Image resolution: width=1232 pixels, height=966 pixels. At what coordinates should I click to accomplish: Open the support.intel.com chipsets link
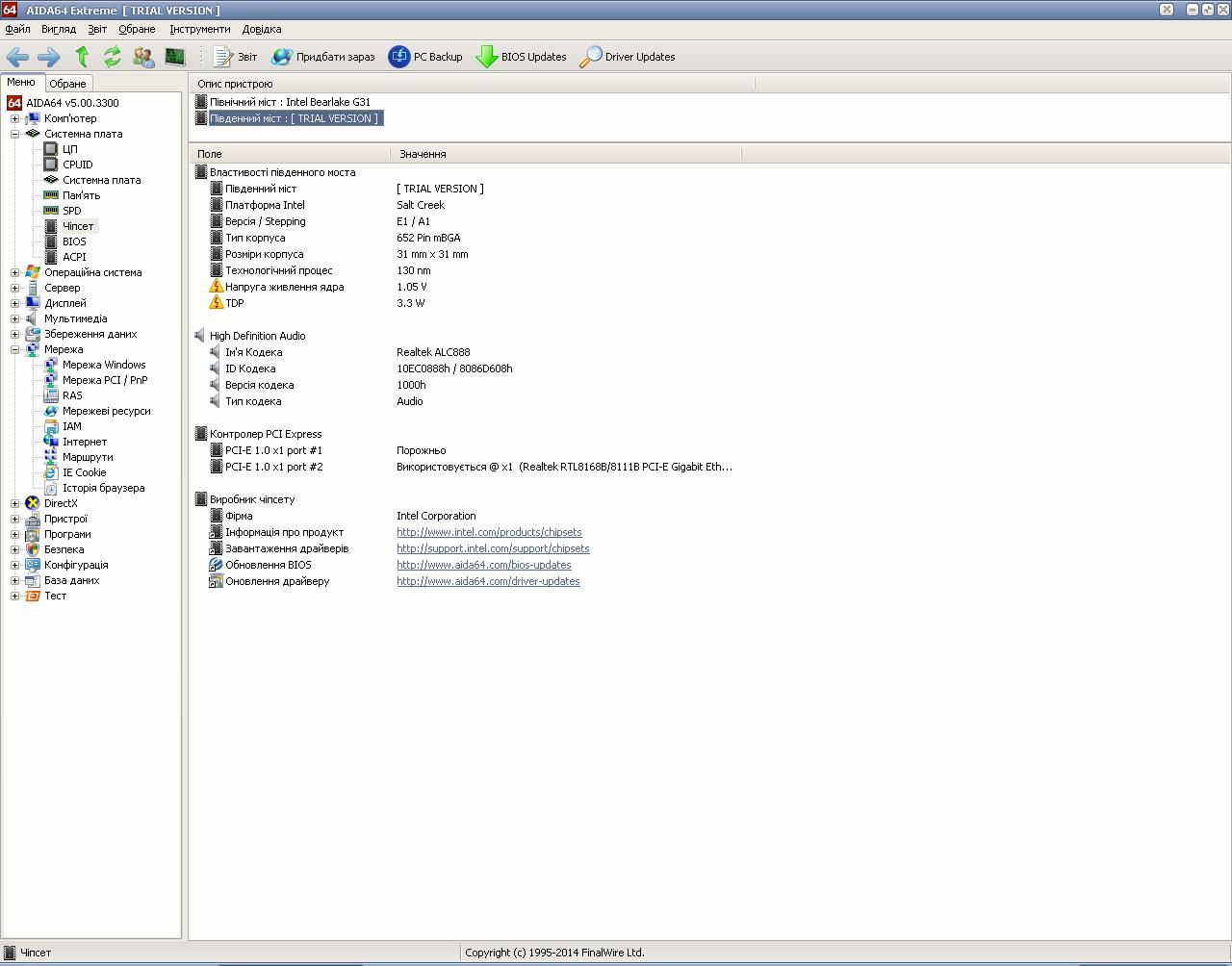click(493, 548)
